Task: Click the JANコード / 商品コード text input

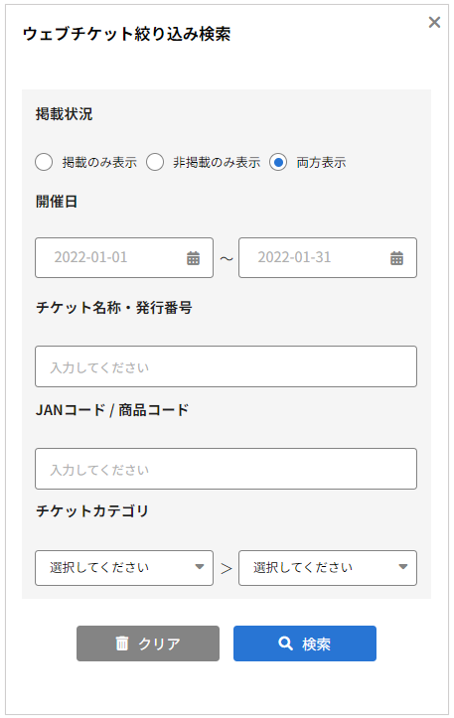Action: click(226, 469)
